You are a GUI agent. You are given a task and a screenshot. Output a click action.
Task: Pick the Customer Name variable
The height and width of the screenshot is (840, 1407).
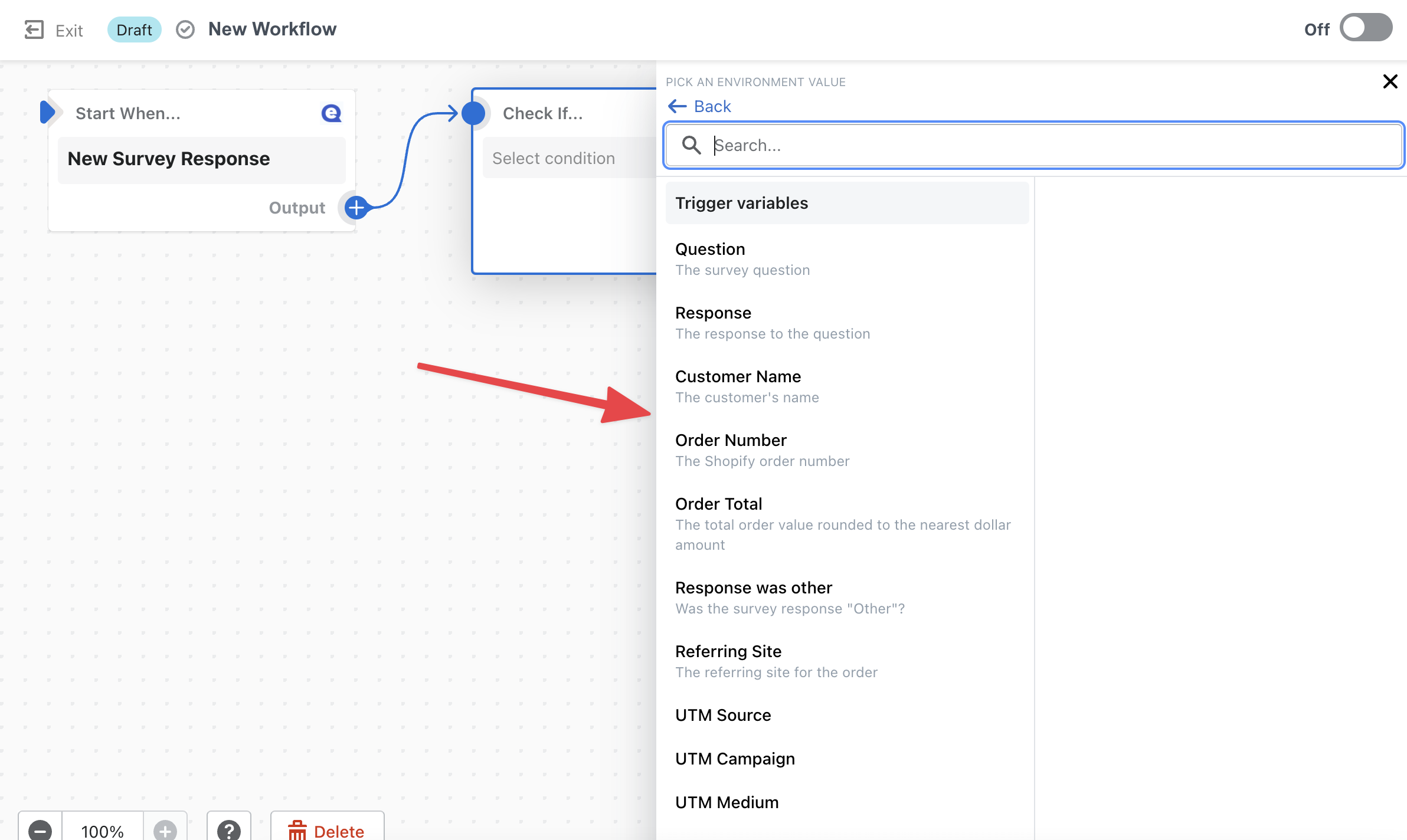[847, 386]
